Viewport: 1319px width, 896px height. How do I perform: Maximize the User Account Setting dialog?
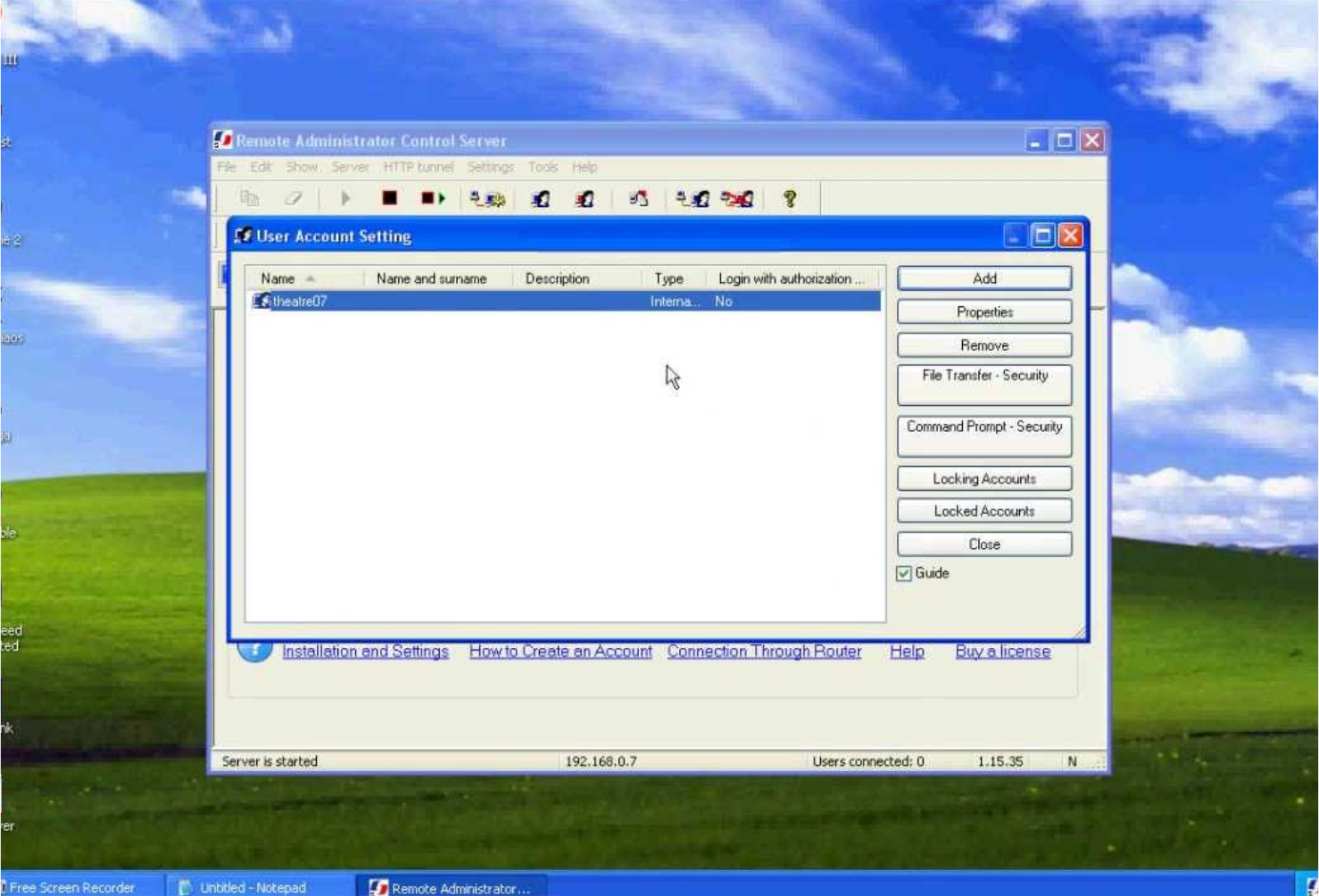point(1042,236)
